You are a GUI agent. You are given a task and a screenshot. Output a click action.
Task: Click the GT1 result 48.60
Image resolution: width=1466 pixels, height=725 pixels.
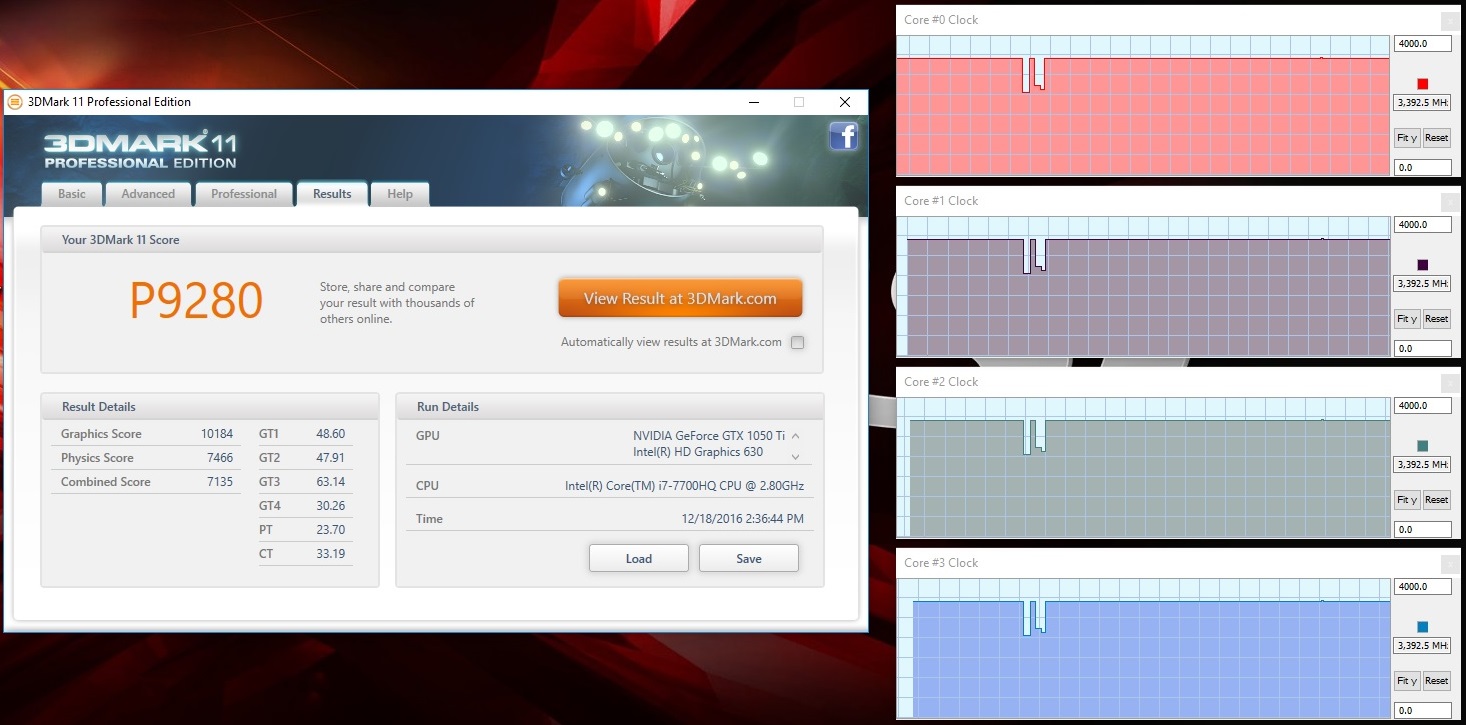coord(331,434)
